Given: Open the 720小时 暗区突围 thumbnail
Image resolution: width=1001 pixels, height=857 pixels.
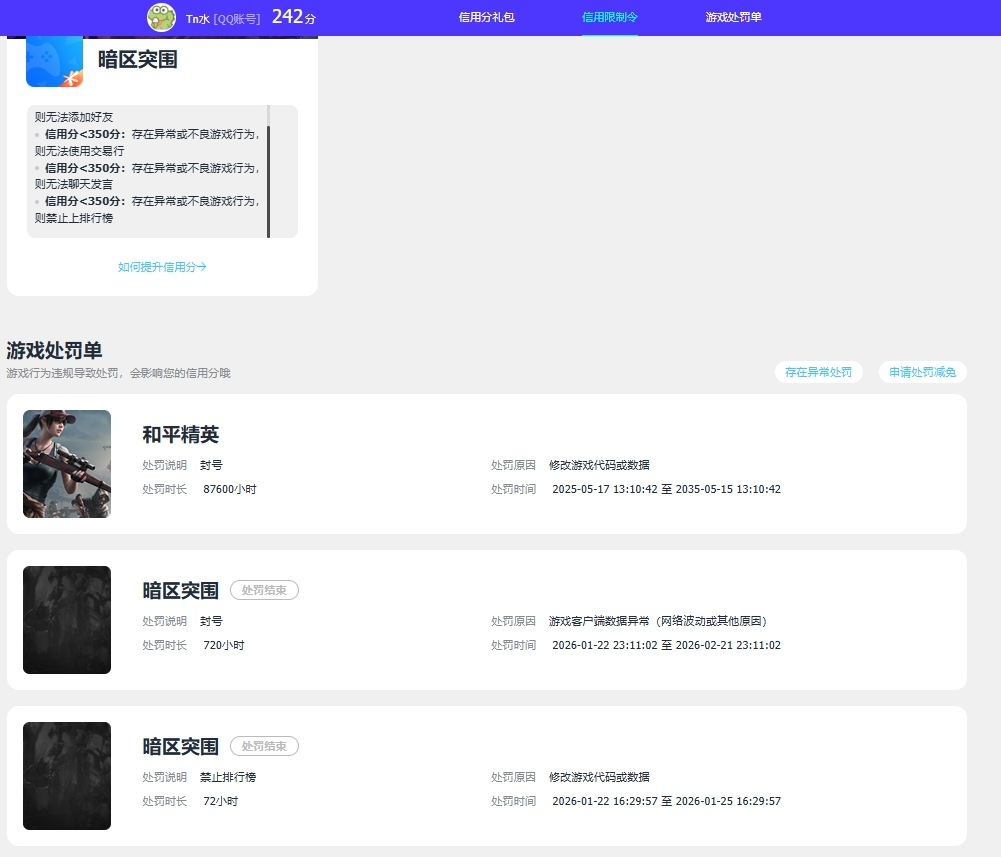Looking at the screenshot, I should [x=67, y=619].
